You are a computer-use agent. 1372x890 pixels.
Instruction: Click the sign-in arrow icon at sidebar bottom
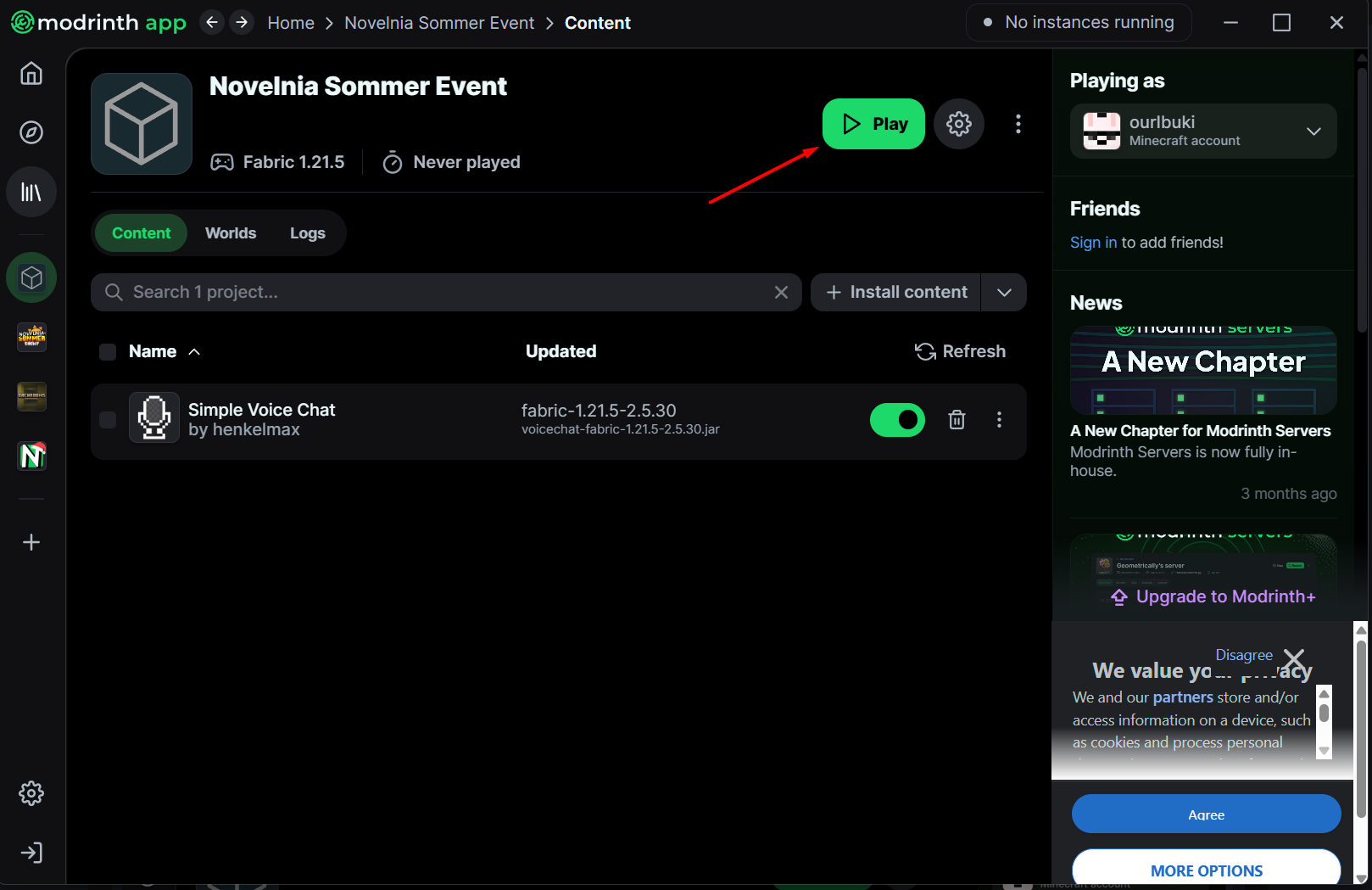[x=31, y=853]
